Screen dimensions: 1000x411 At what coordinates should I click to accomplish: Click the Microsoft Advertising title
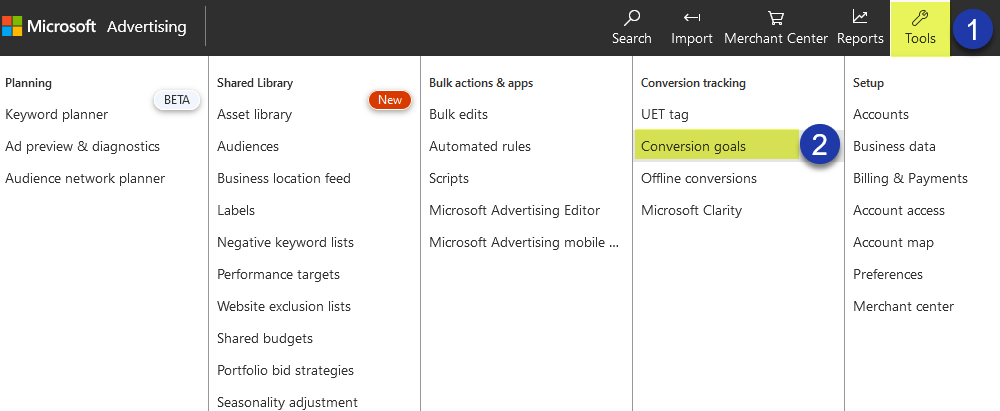click(x=107, y=26)
